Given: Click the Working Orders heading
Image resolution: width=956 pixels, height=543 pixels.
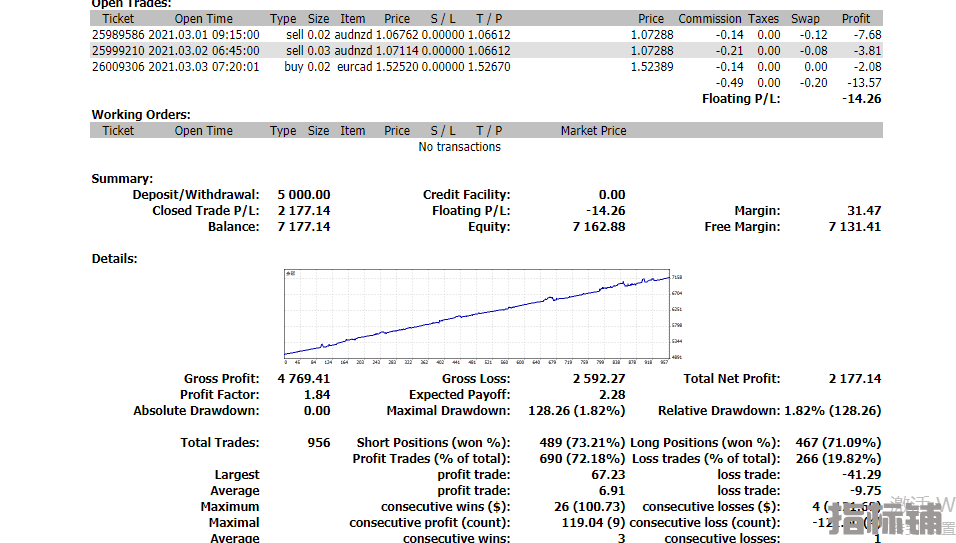Looking at the screenshot, I should click(x=141, y=115).
